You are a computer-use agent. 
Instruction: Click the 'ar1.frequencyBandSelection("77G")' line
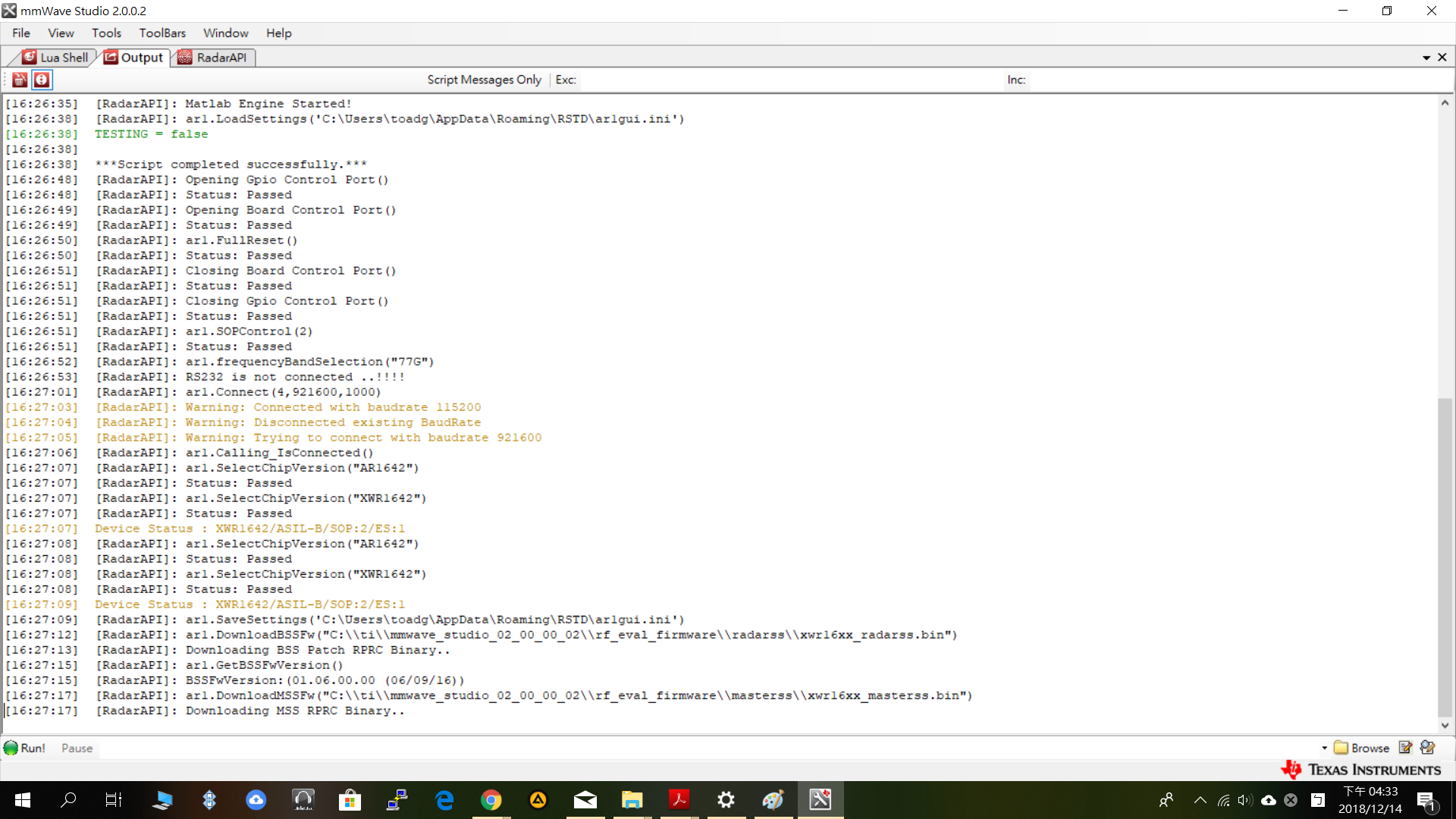[309, 362]
